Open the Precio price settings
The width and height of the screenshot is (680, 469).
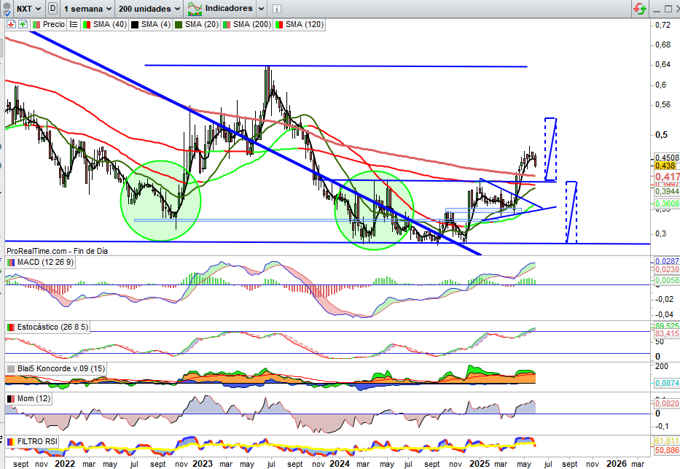click(x=49, y=25)
